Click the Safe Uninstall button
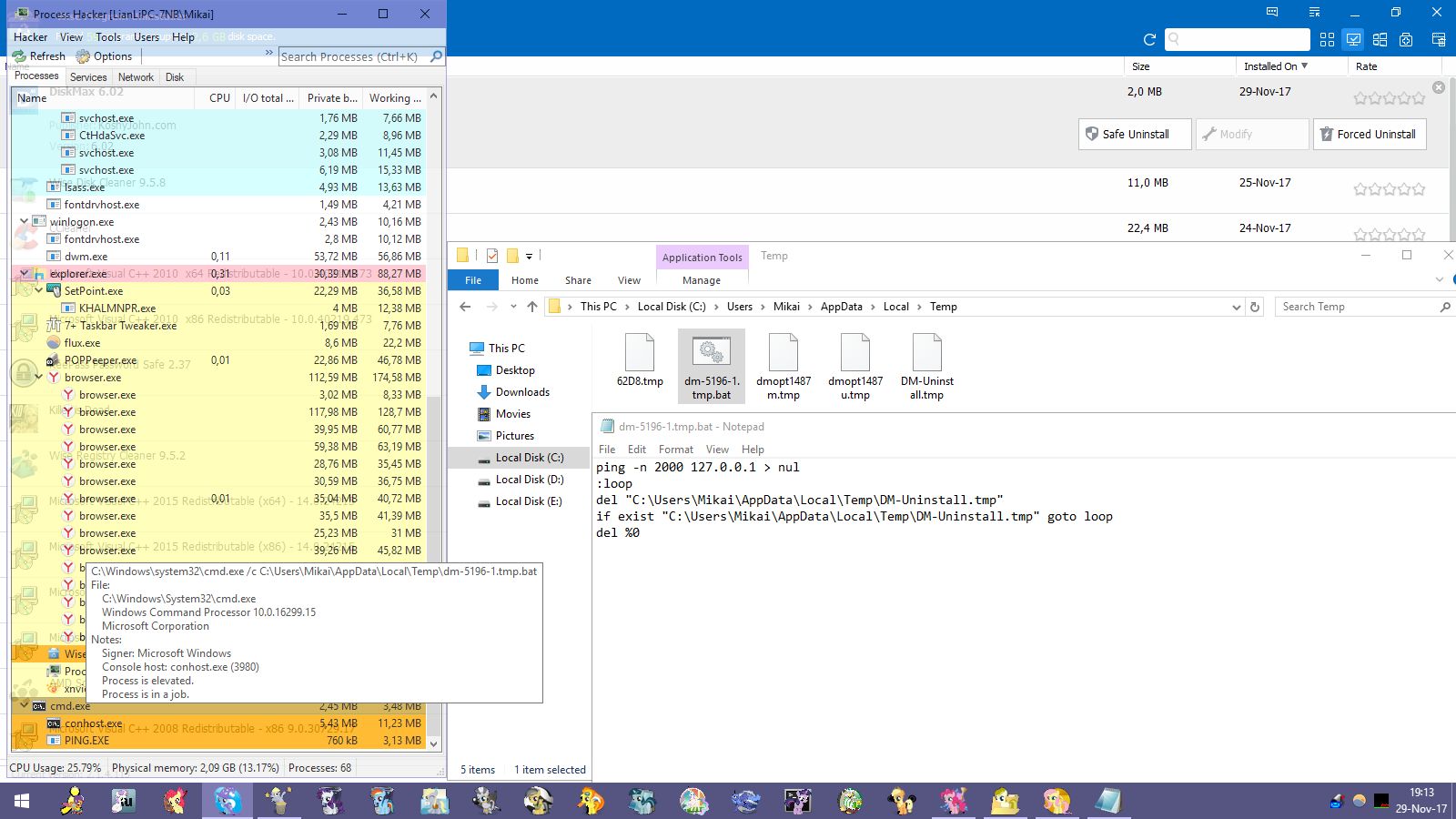 coord(1134,134)
